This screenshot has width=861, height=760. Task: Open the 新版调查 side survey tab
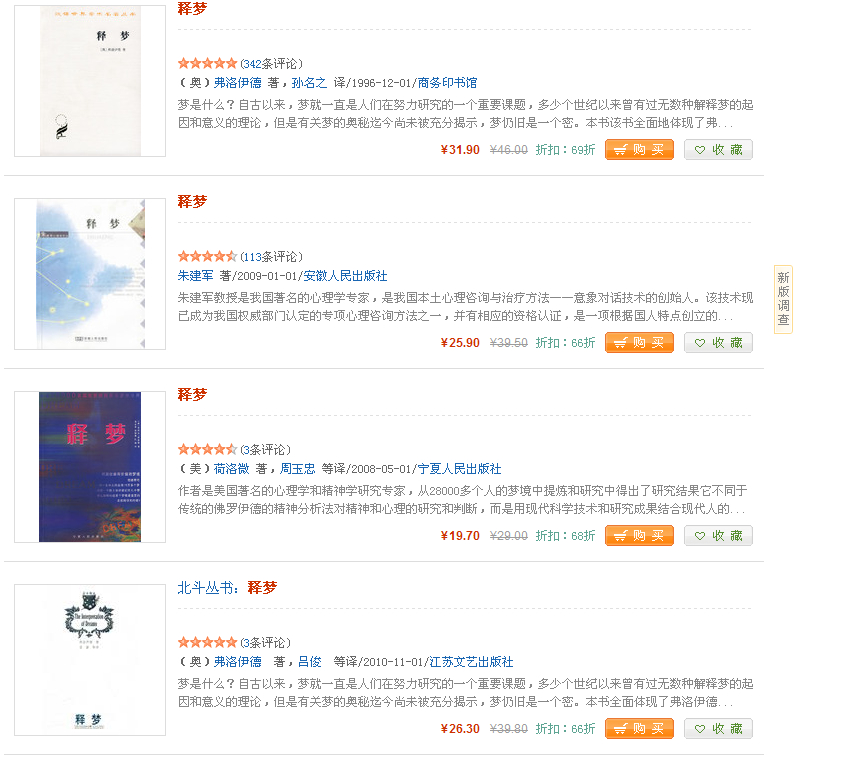[x=783, y=299]
